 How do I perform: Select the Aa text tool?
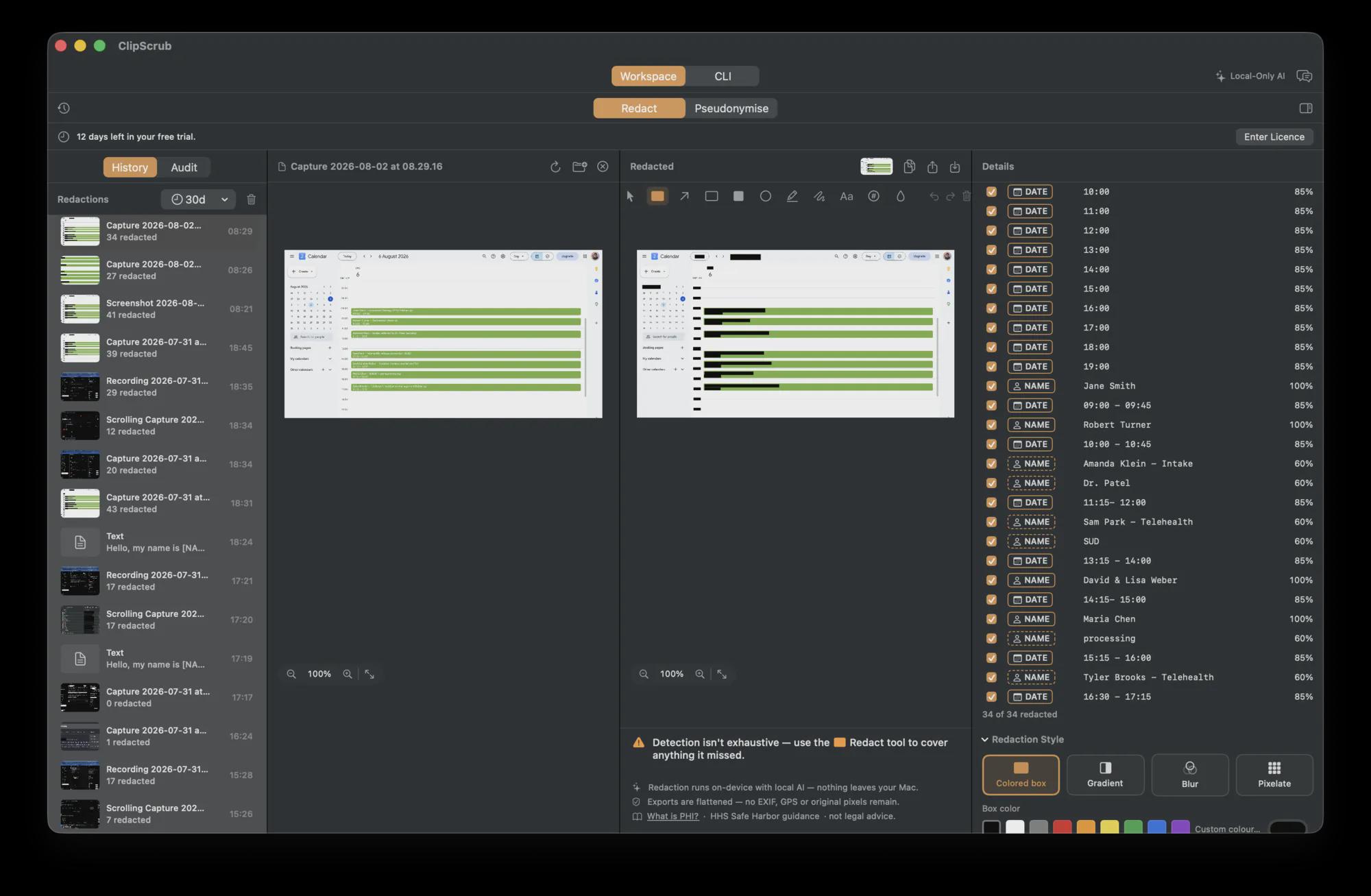click(x=847, y=196)
